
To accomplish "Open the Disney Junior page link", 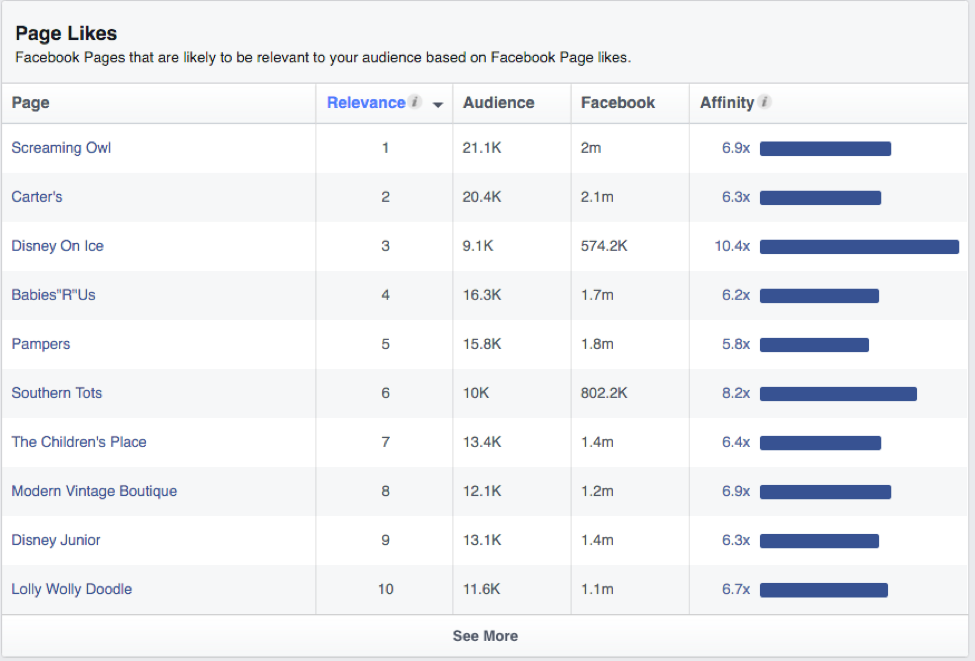I will click(55, 540).
